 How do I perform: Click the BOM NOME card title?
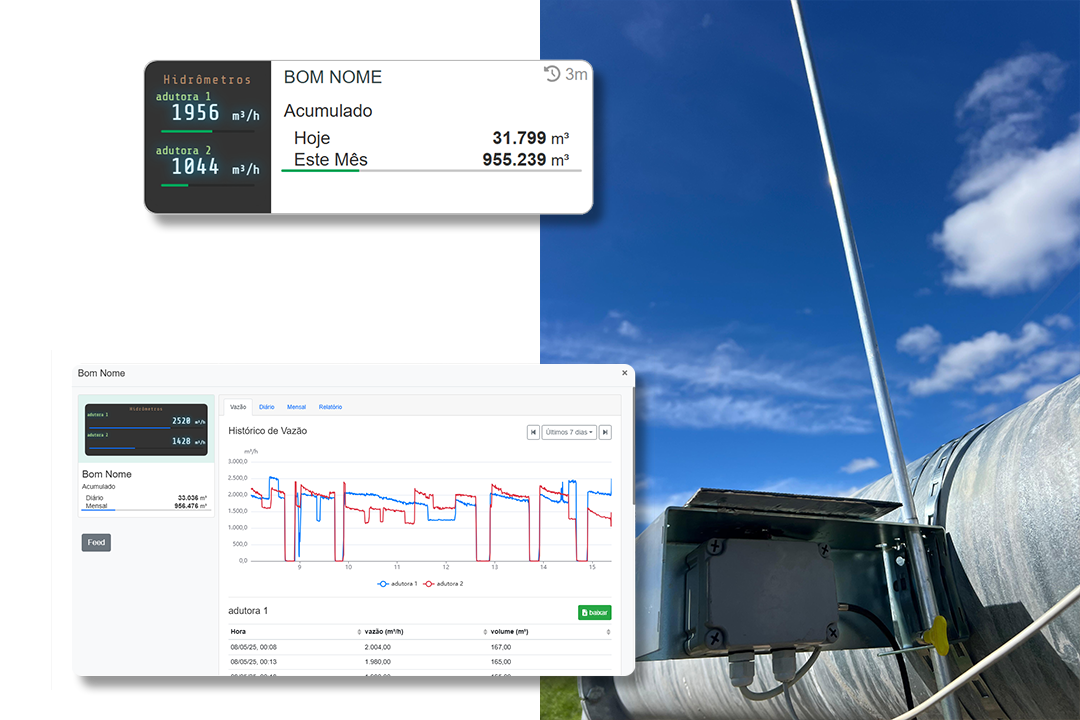click(333, 77)
